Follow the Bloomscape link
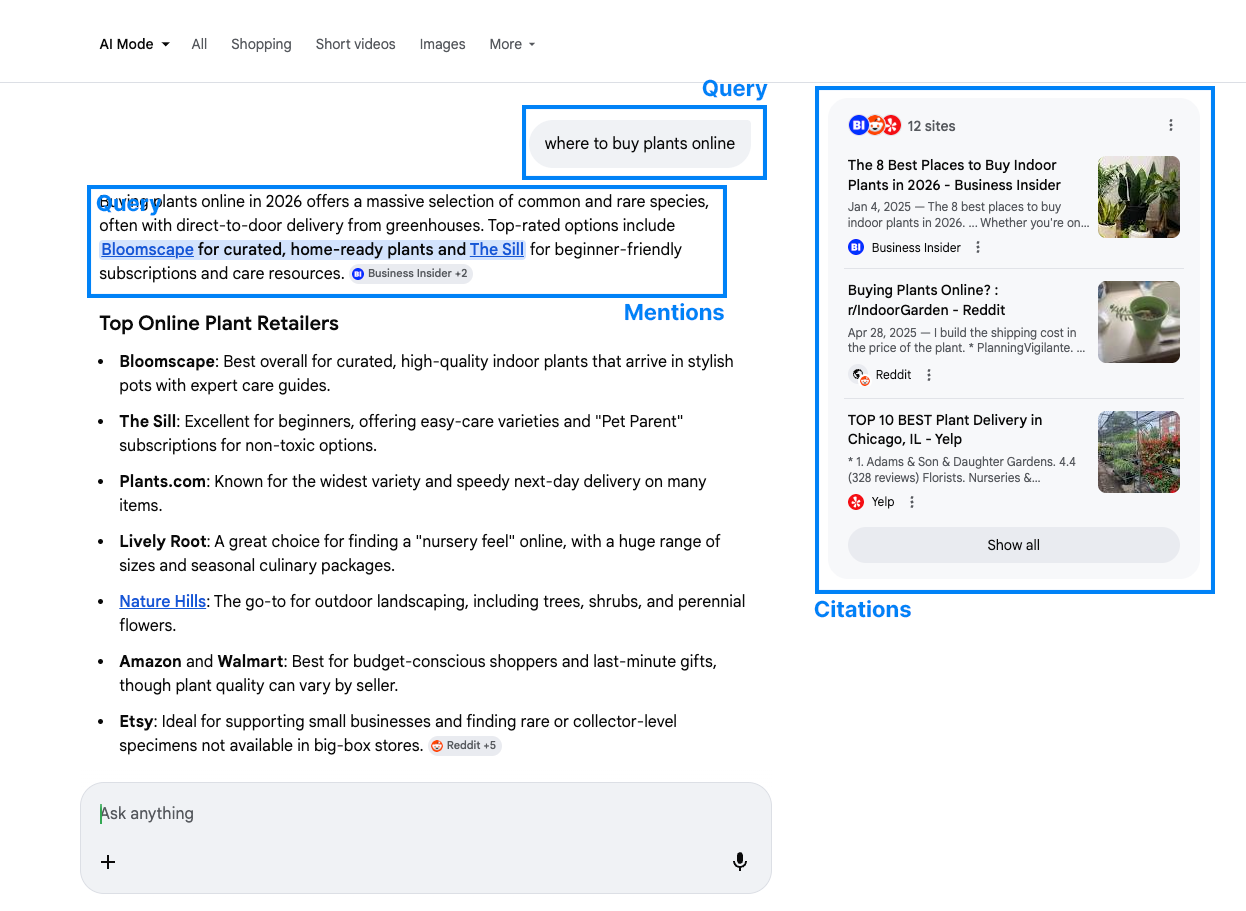Viewport: 1246px width, 911px height. pos(147,249)
